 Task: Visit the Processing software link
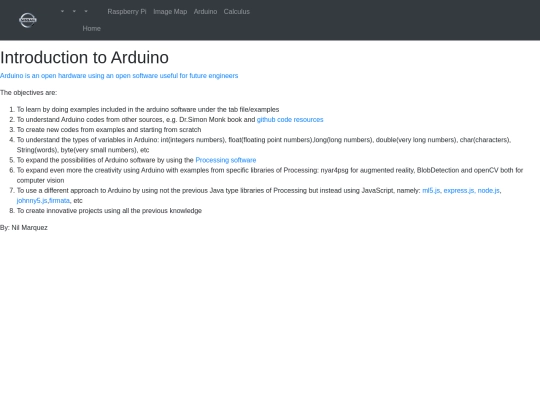(x=226, y=160)
